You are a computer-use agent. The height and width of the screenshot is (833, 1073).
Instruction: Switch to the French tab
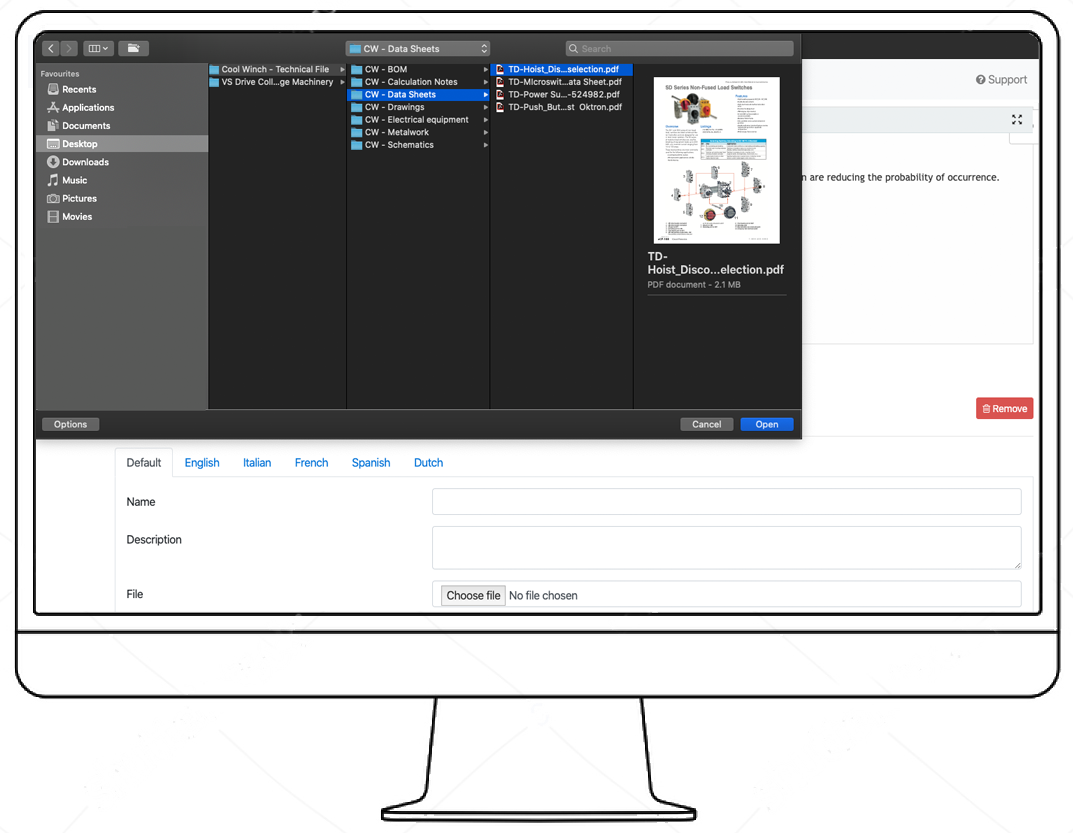coord(311,463)
